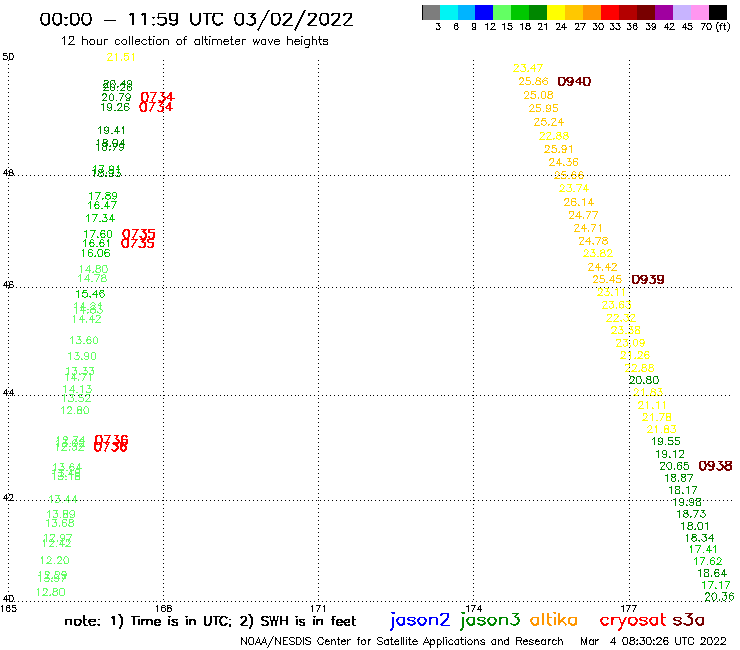
Task: Click the gray 3 ft legend swatch
Action: (431, 12)
